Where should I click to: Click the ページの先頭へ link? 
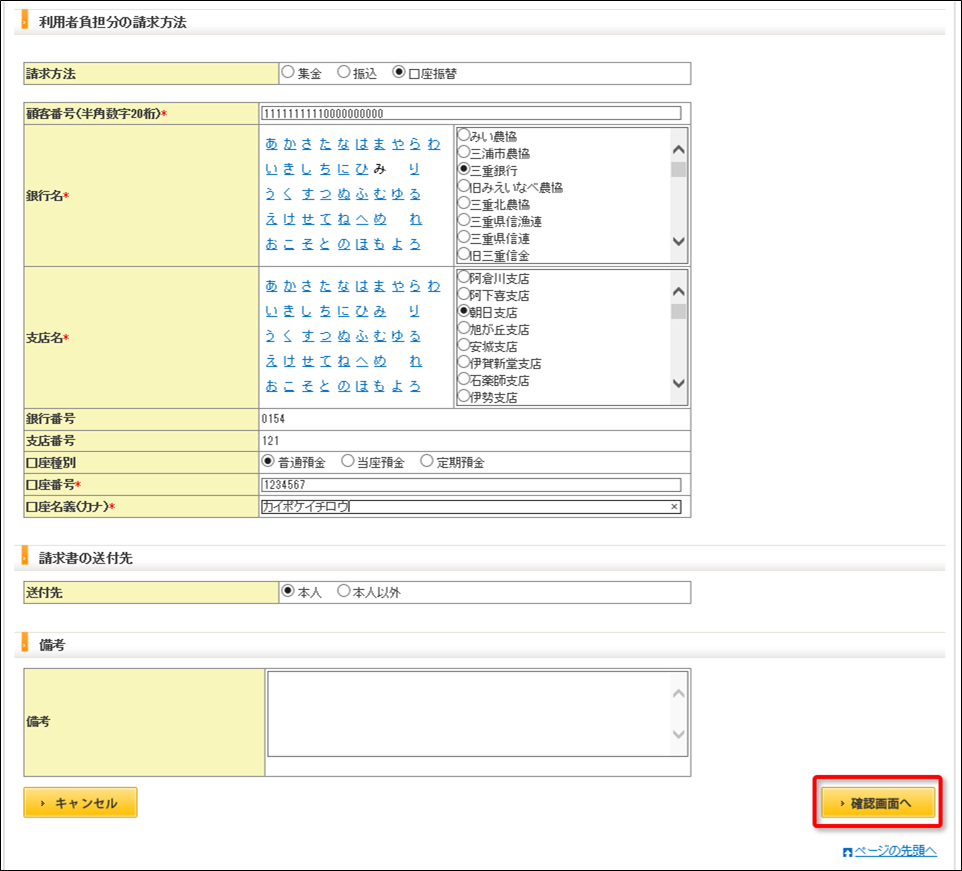896,851
